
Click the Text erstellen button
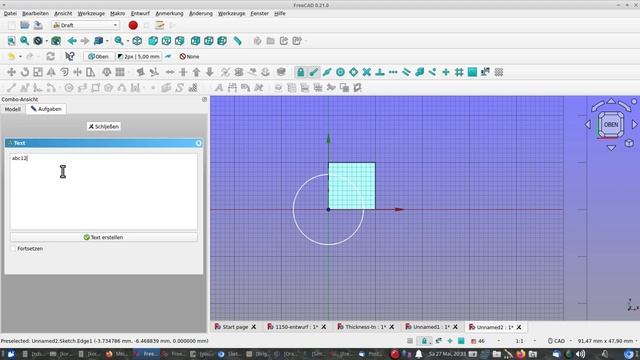click(104, 237)
